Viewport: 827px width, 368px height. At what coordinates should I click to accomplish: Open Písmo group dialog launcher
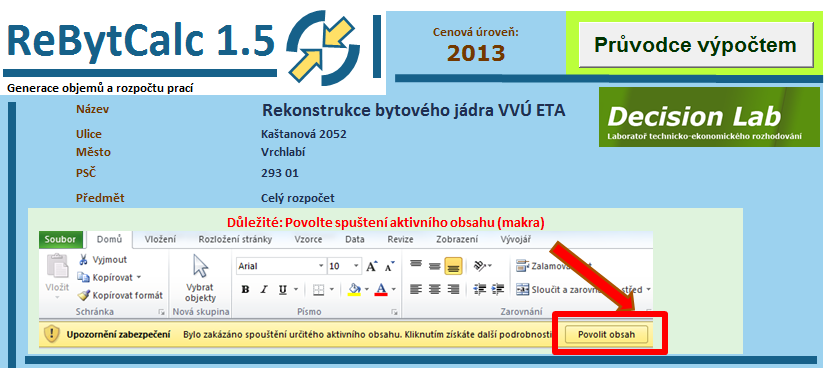(x=394, y=313)
